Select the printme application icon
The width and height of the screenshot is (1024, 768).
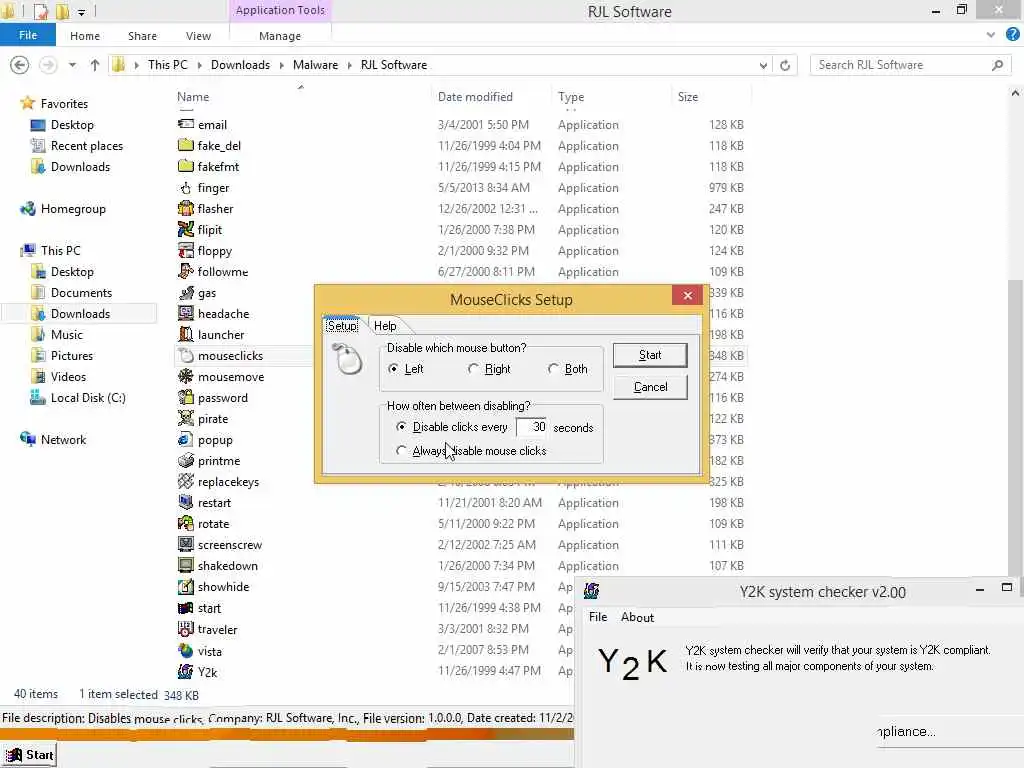tap(186, 460)
